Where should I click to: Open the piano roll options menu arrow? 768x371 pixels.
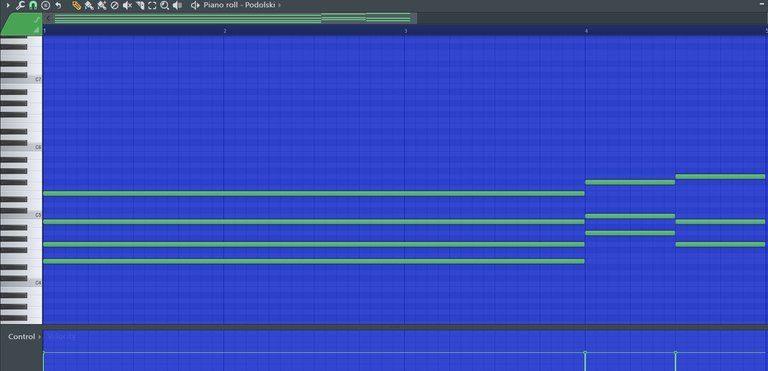[7, 5]
